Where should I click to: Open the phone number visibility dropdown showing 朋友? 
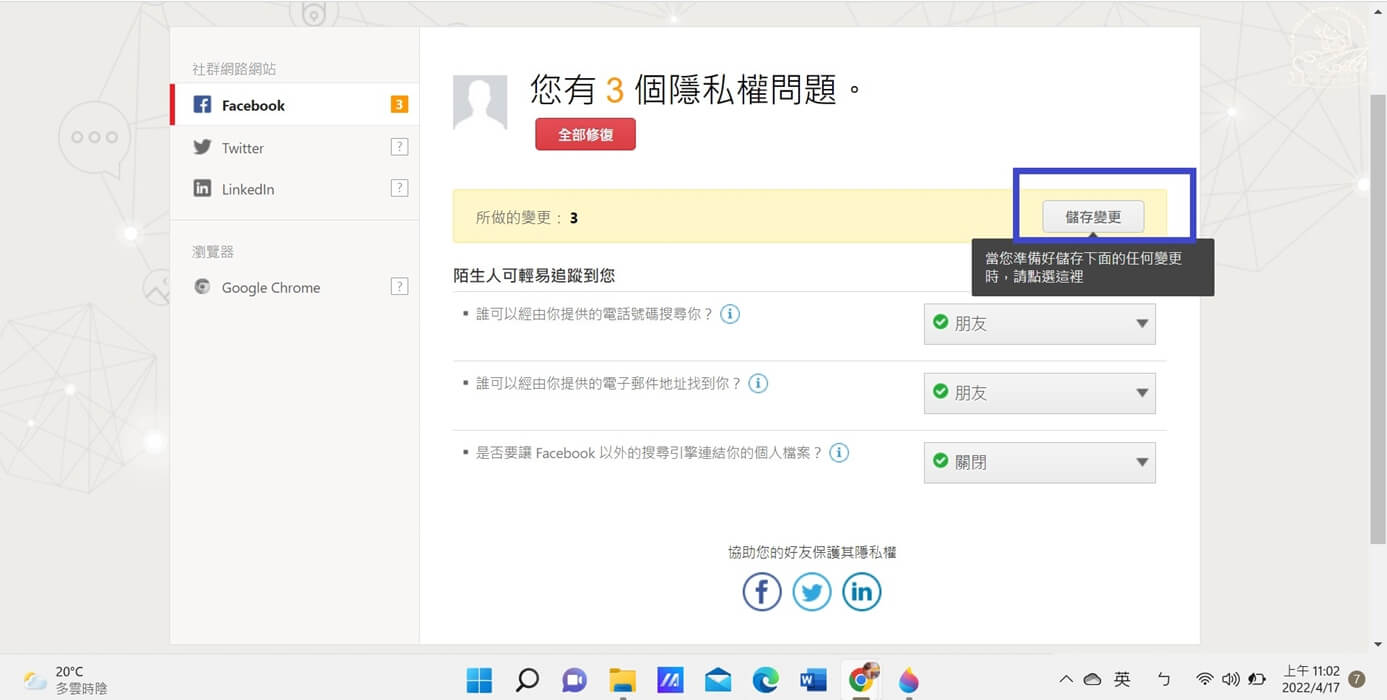[1039, 323]
